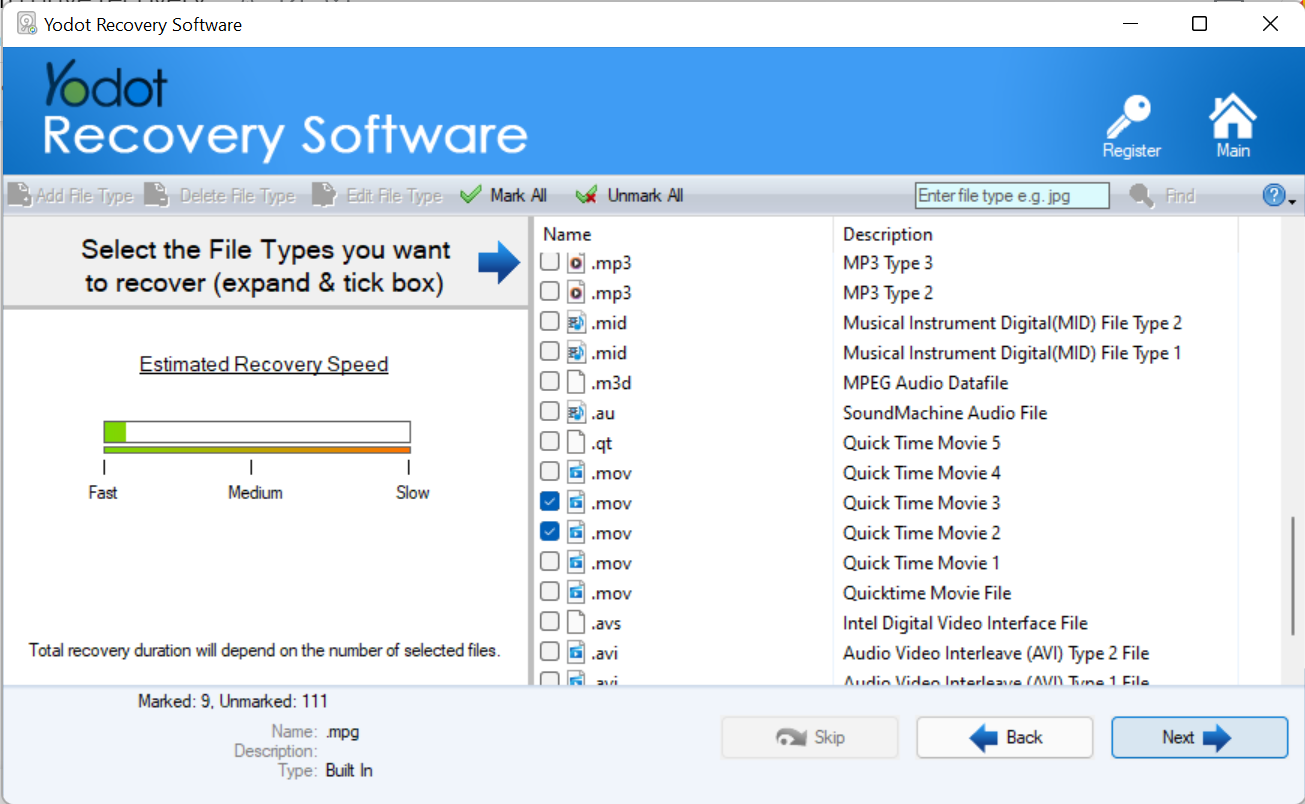Click the .mid icon for MID File Type 1
1305x804 pixels.
[575, 353]
